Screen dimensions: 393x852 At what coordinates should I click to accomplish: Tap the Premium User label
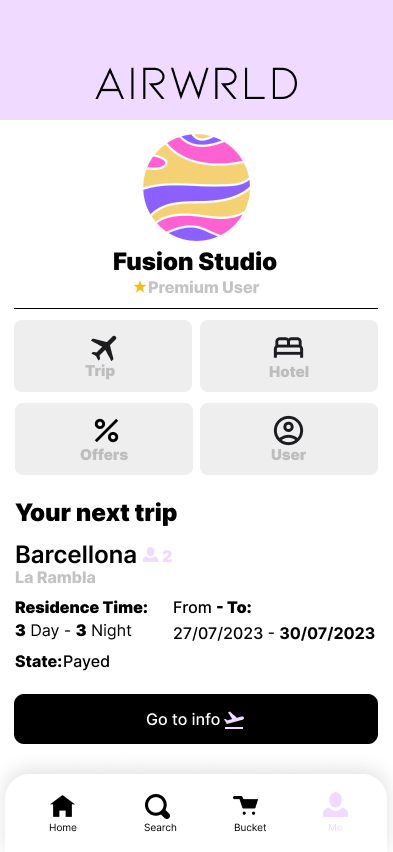204,287
